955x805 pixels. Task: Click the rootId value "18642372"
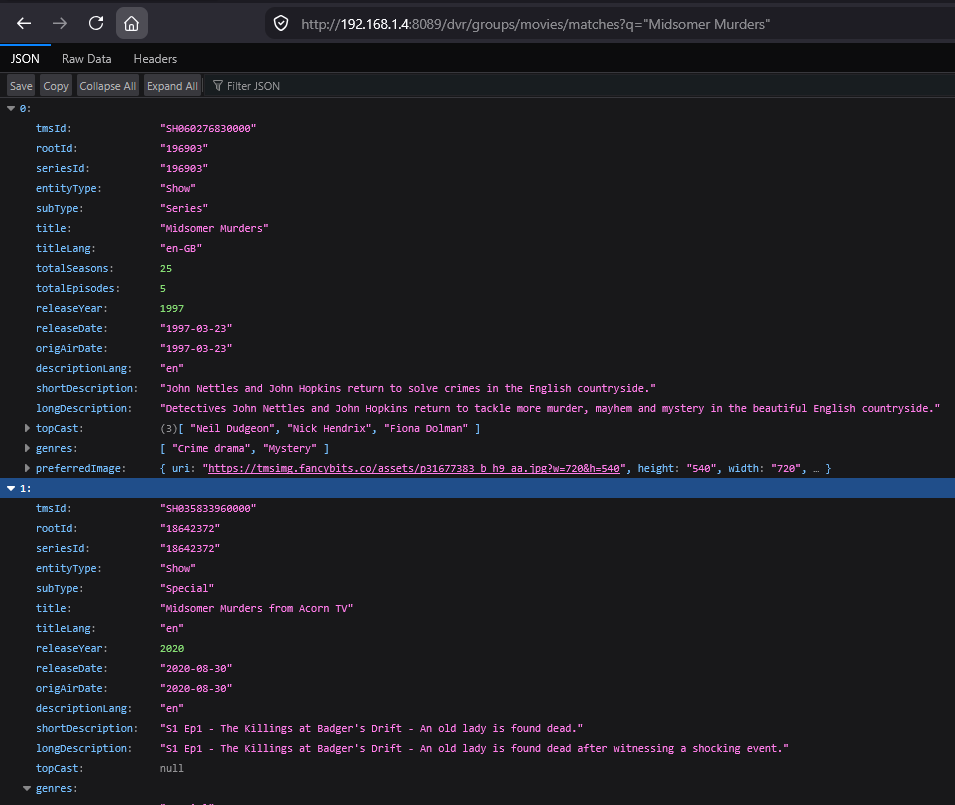coord(190,529)
